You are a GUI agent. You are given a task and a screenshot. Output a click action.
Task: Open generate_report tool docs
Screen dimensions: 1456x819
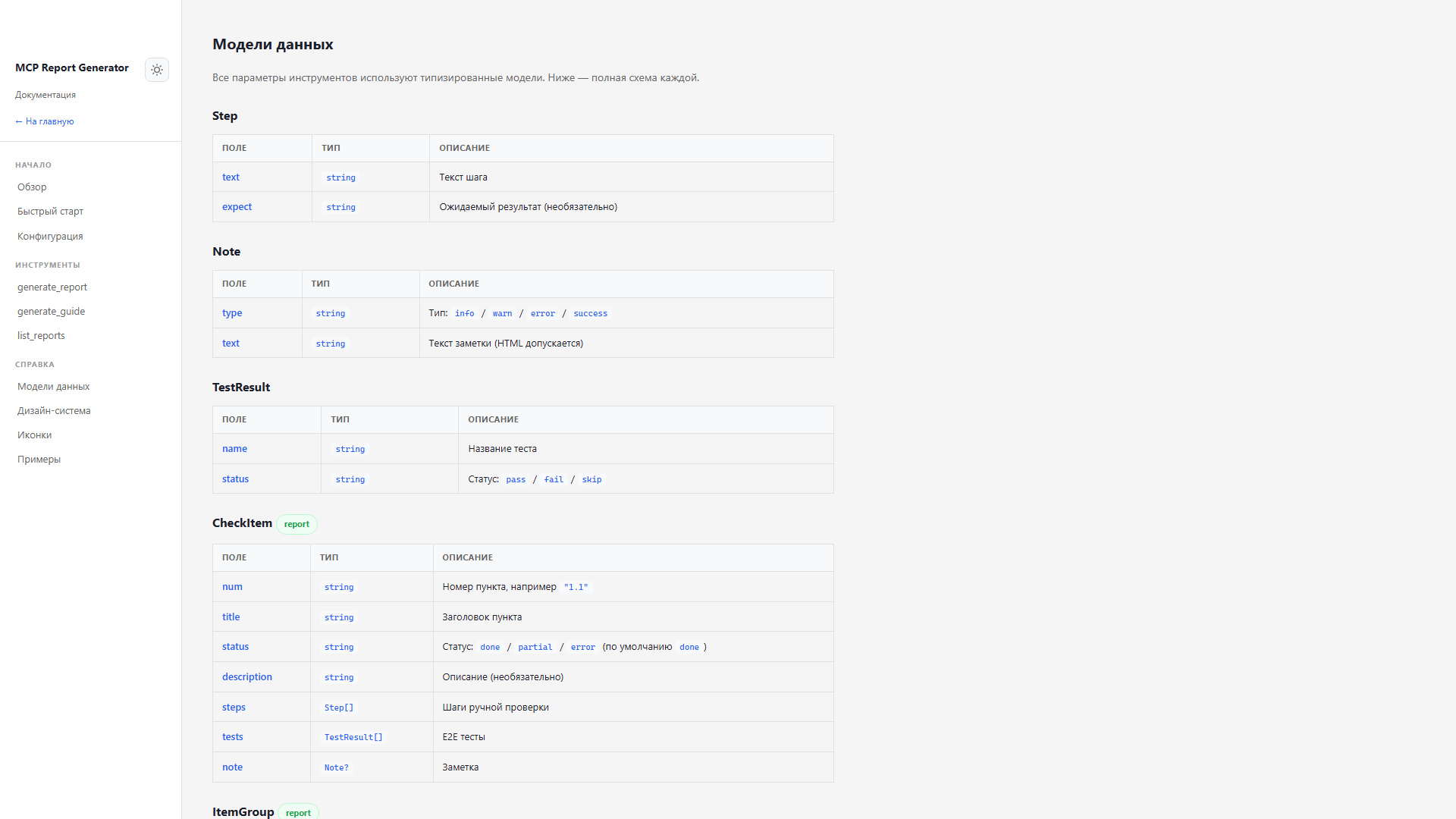52,287
